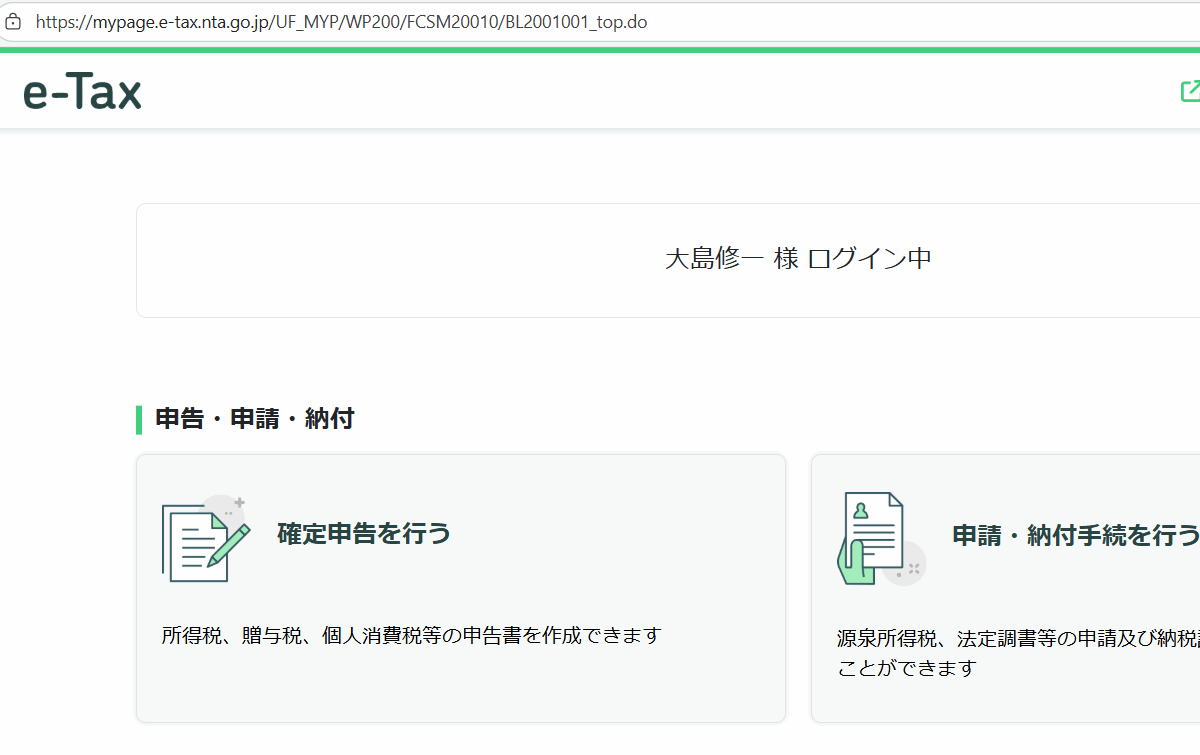This screenshot has height=755, width=1200.
Task: Click the user name 大島修一
Action: (715, 259)
